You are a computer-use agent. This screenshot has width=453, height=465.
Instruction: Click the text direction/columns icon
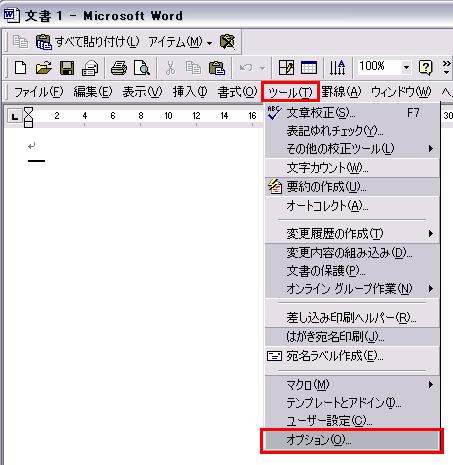coord(337,68)
